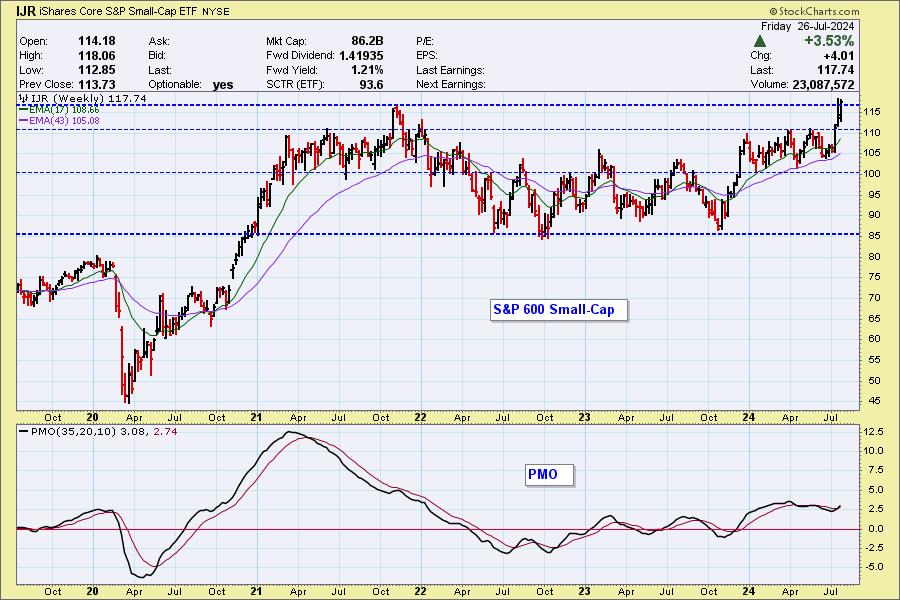The image size is (900, 600).
Task: Click the Optionable value yes
Action: [x=223, y=85]
